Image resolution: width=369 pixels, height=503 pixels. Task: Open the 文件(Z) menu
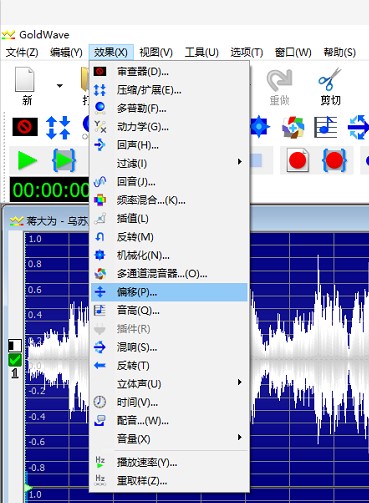(x=22, y=52)
